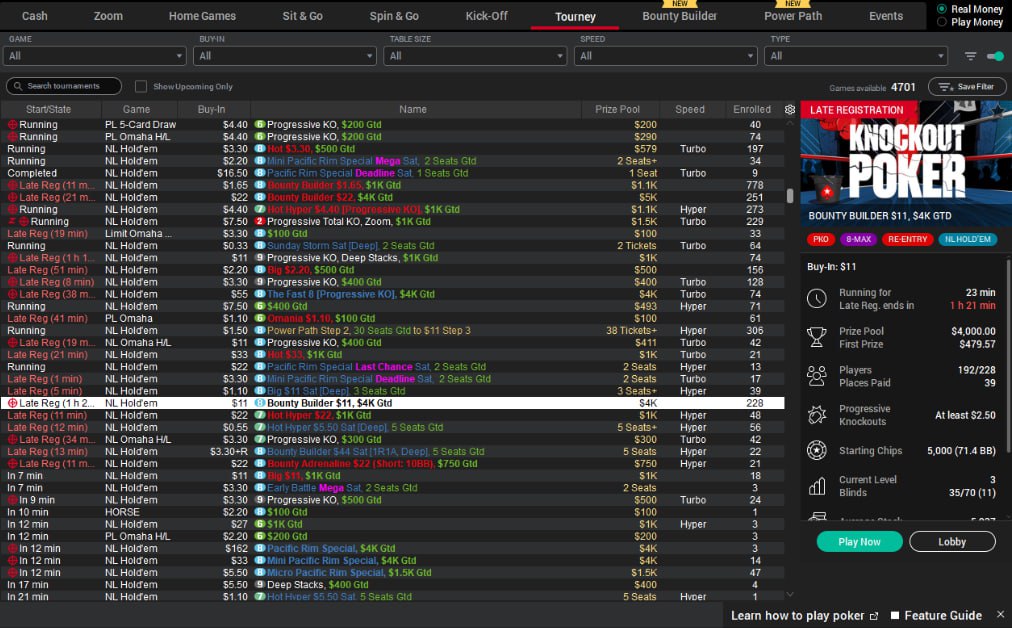Sort by the Start/State column header

click(x=48, y=110)
